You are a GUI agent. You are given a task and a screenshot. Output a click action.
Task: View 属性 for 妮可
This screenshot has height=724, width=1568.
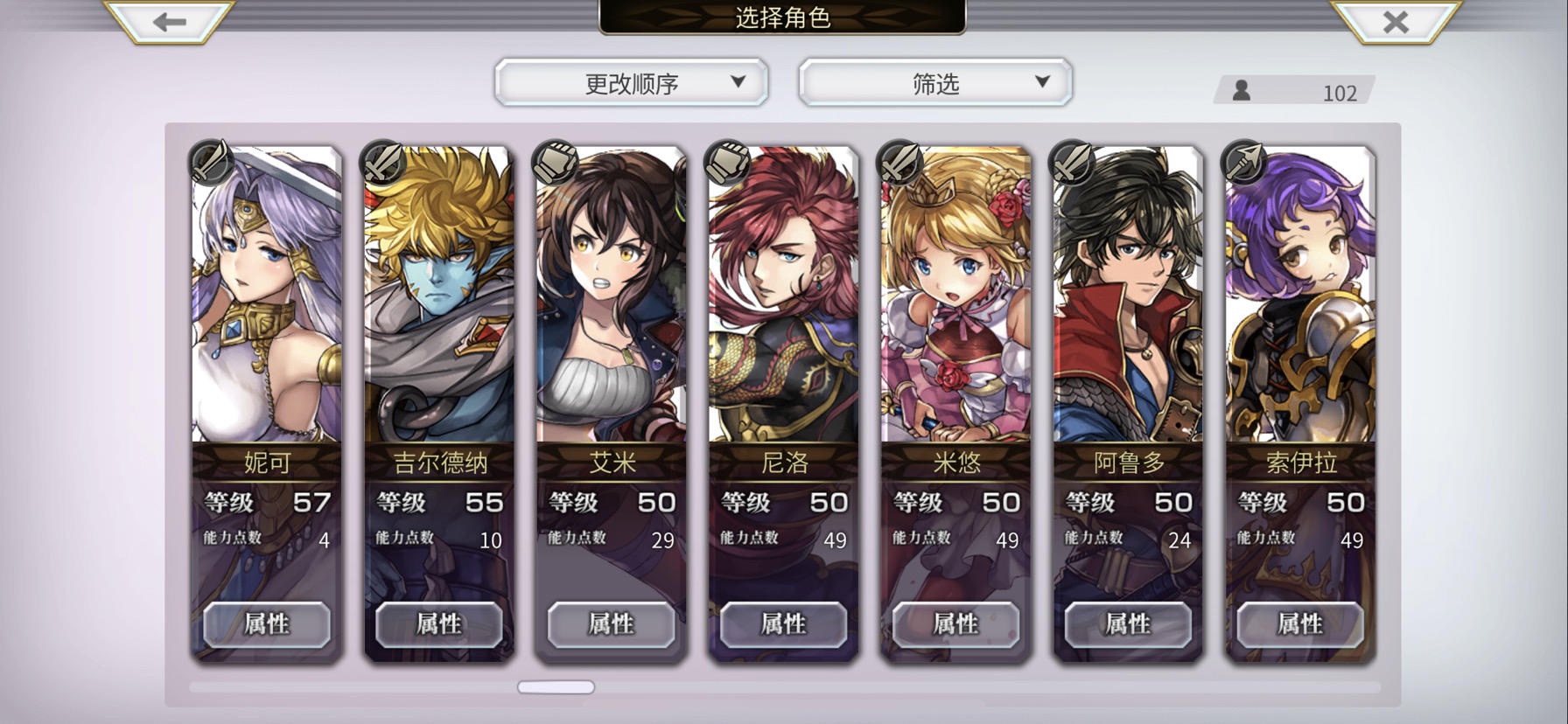tap(267, 624)
